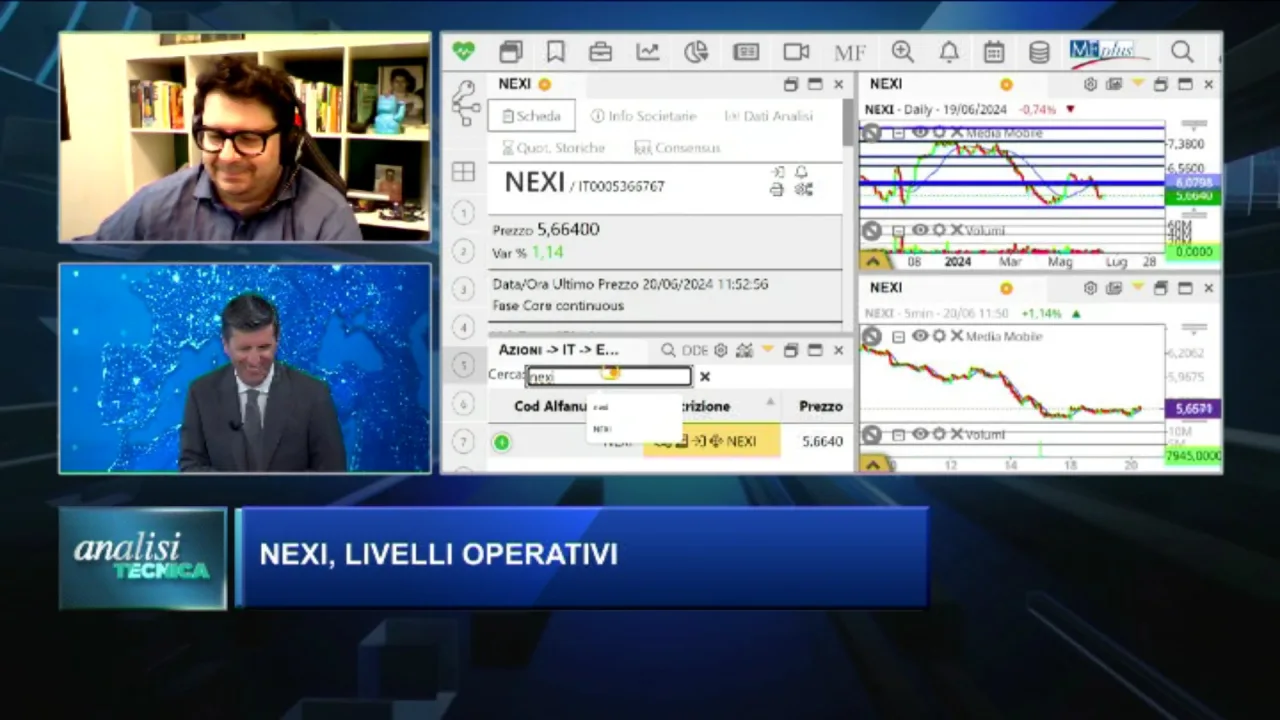Open the briefcase portfolio icon
The width and height of the screenshot is (1280, 720).
(600, 52)
